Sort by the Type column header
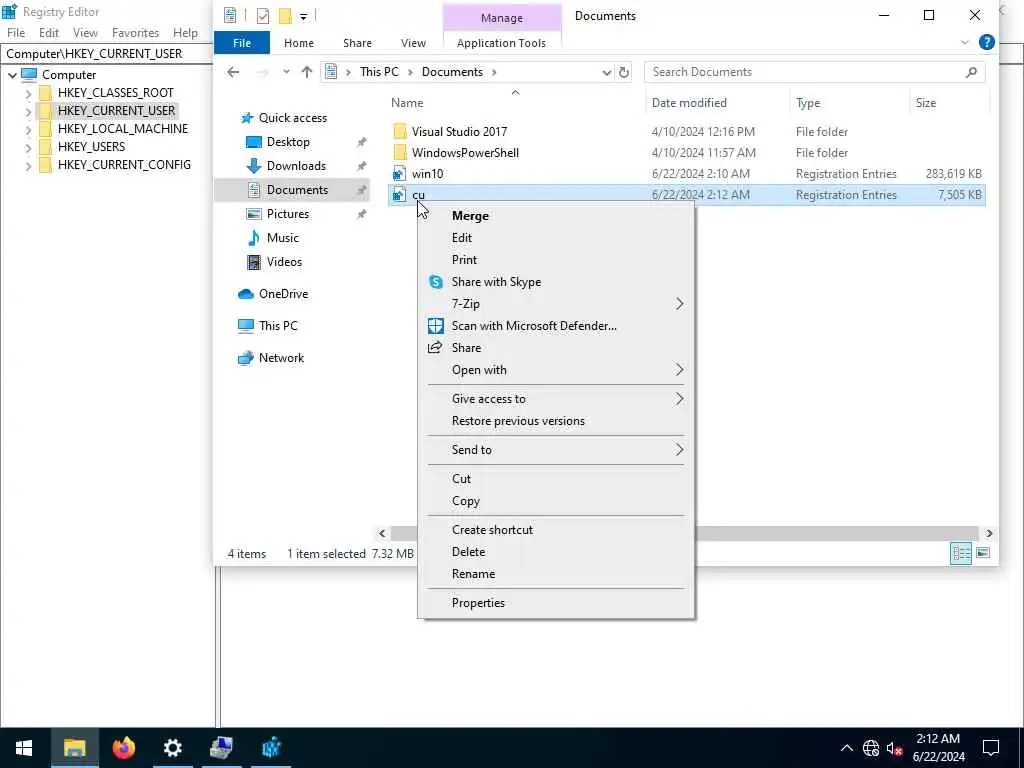 tap(807, 103)
